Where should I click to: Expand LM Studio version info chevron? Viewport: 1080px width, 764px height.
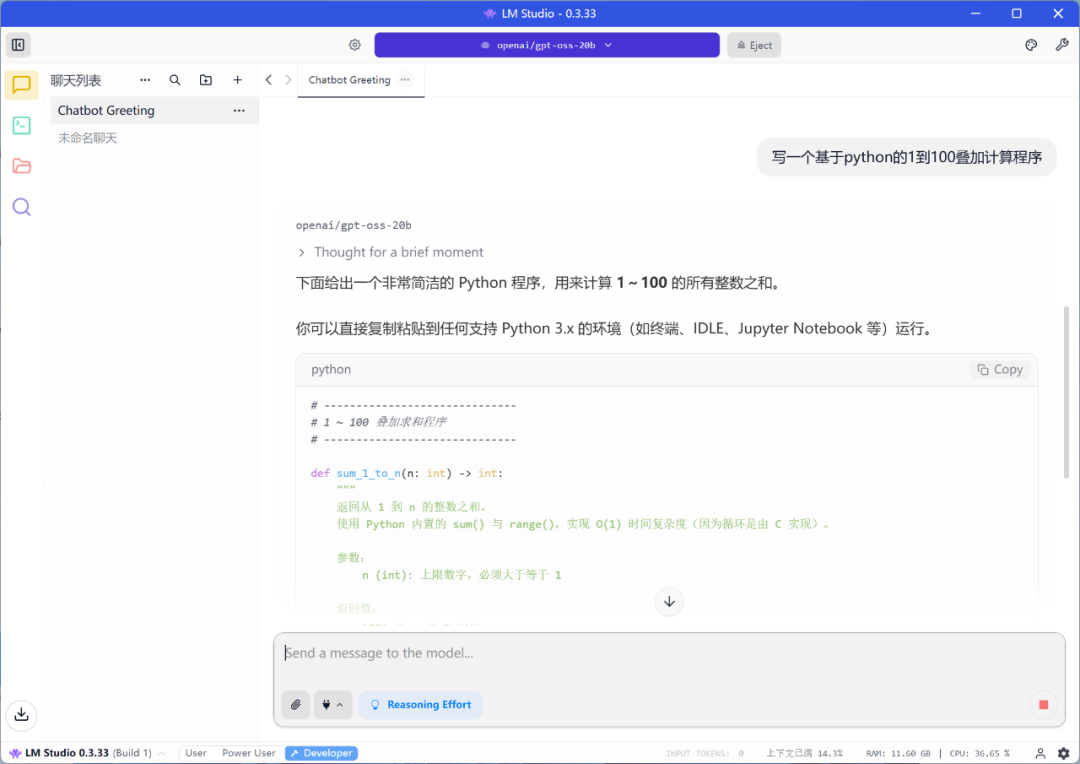pos(162,754)
